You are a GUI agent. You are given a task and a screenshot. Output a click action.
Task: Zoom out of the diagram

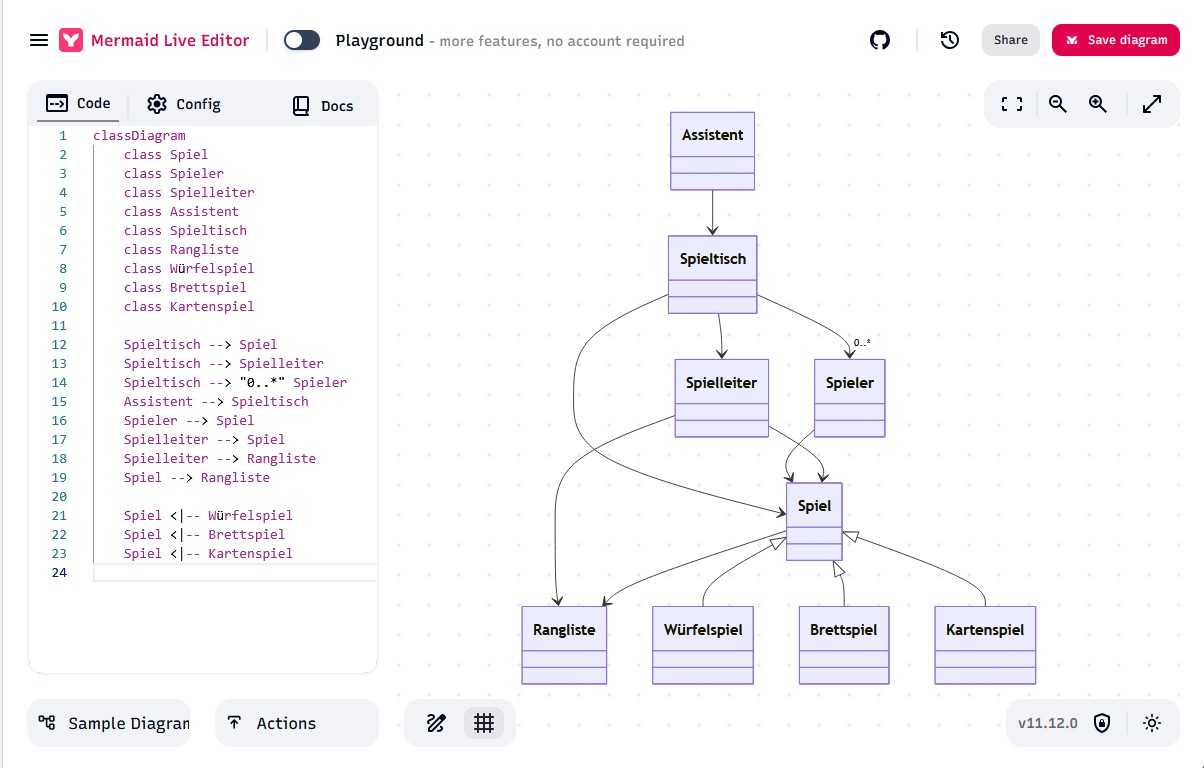[x=1058, y=104]
